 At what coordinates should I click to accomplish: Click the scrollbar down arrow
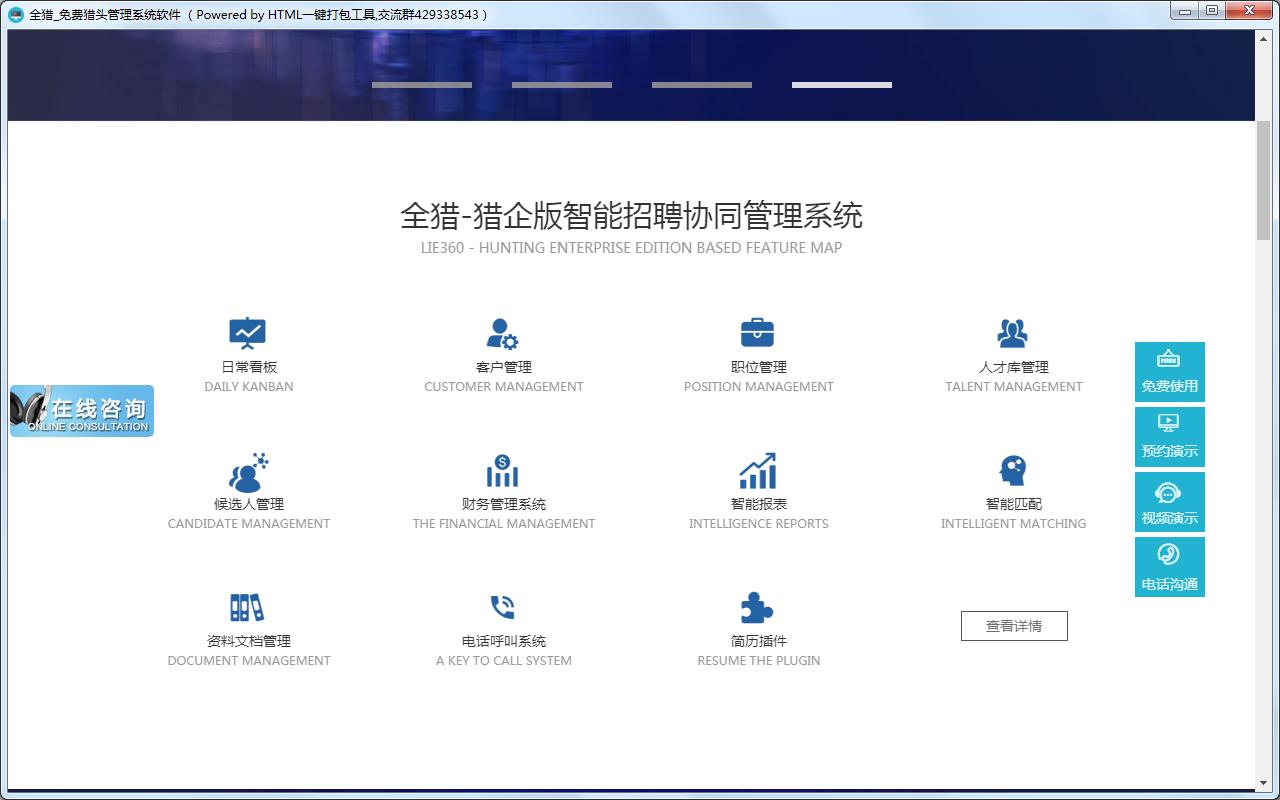click(1263, 782)
